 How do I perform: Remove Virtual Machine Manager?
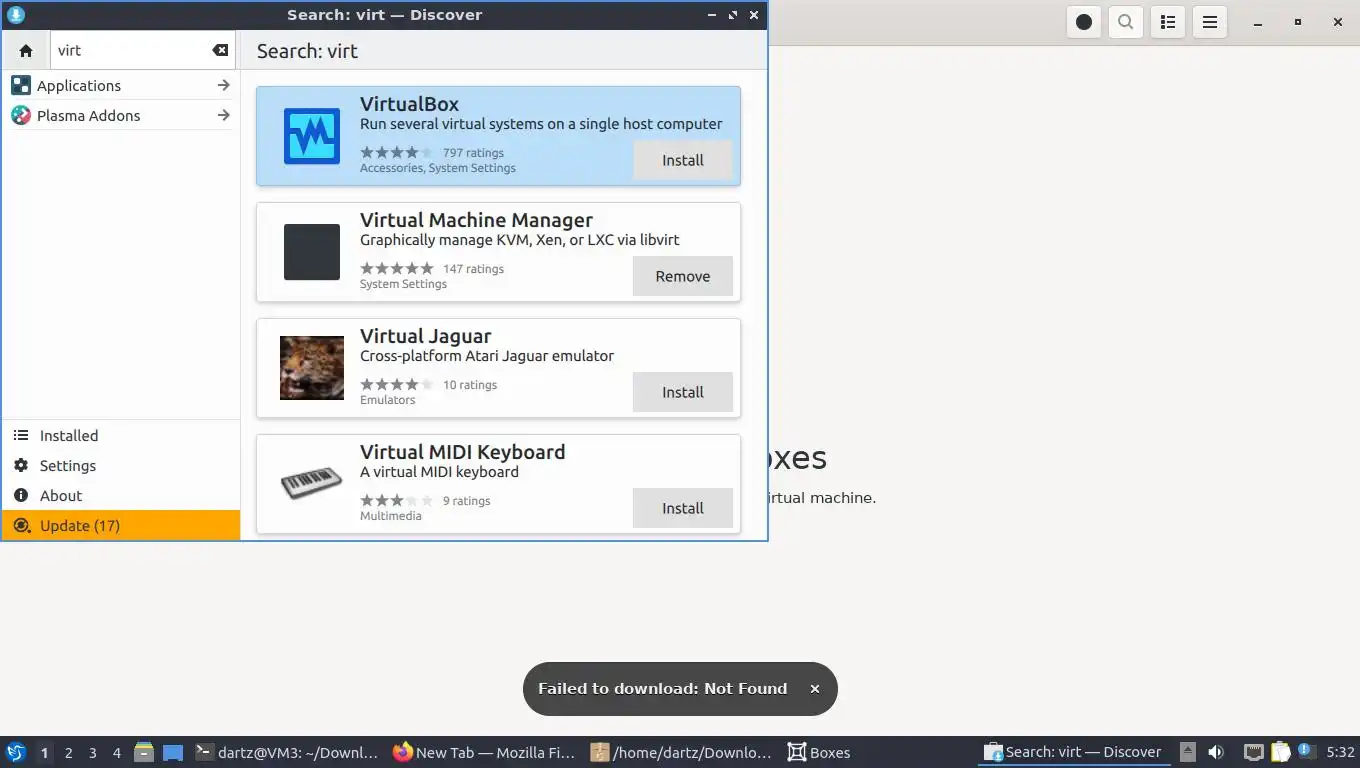[x=683, y=276]
